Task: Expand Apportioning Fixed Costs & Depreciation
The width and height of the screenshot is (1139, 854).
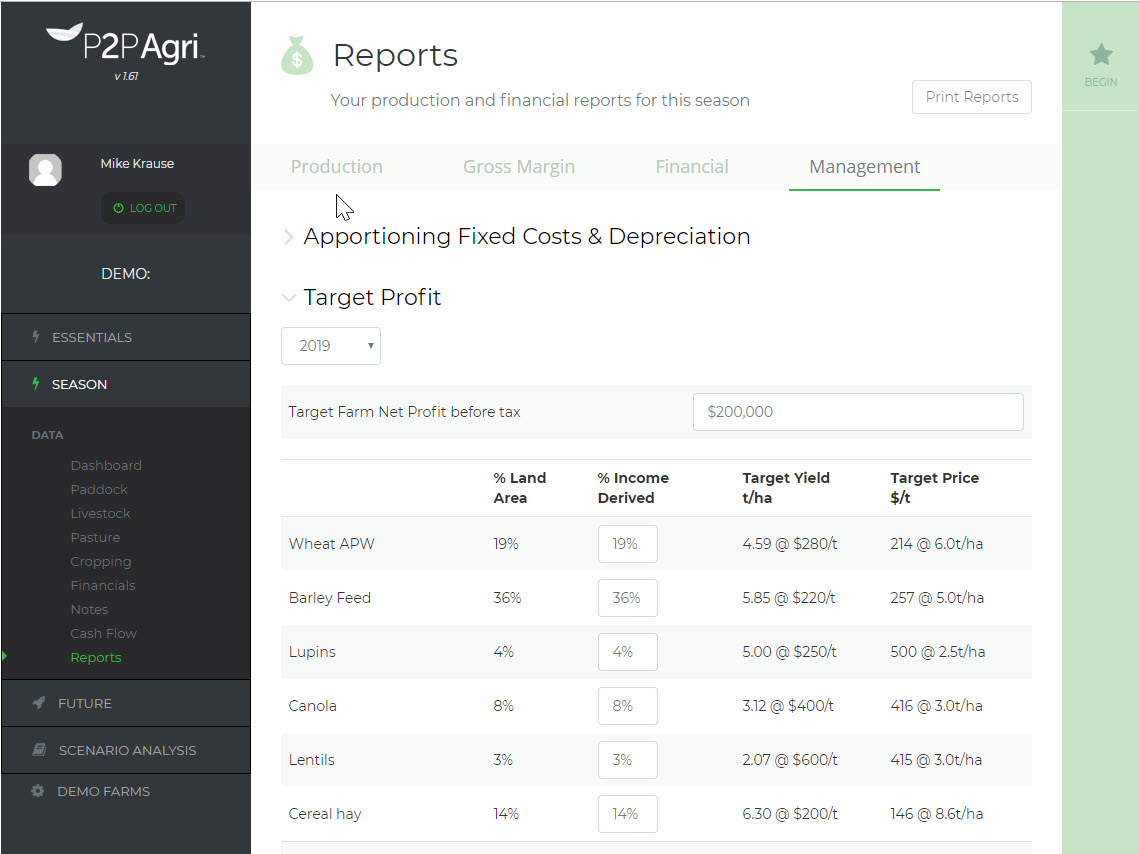Action: [x=289, y=237]
